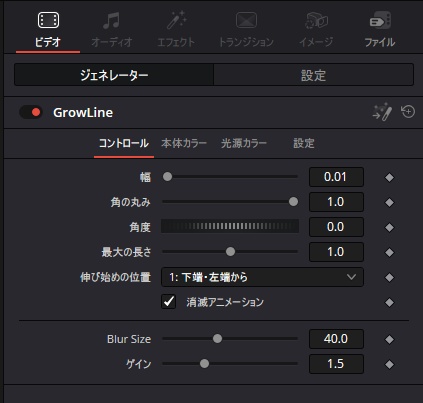Add keyframe for 消滅アニメーション
The height and width of the screenshot is (403, 423).
389,302
